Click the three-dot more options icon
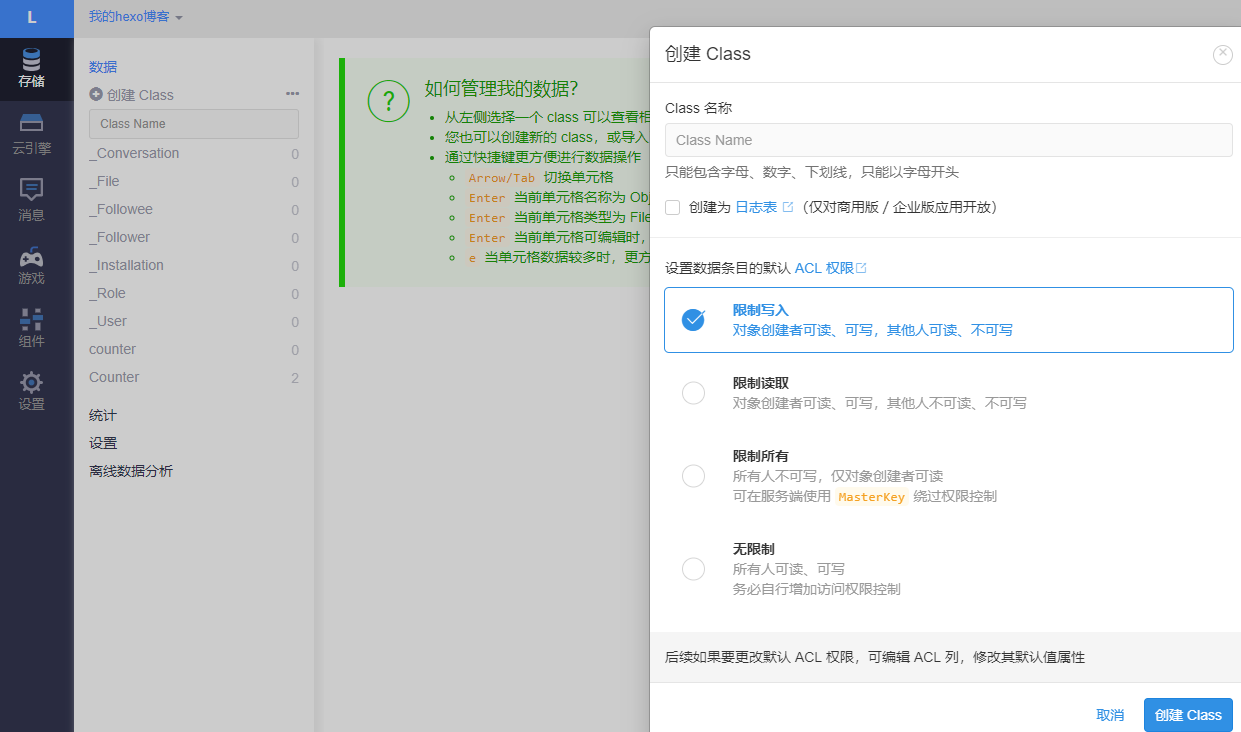Image resolution: width=1241 pixels, height=732 pixels. click(292, 94)
